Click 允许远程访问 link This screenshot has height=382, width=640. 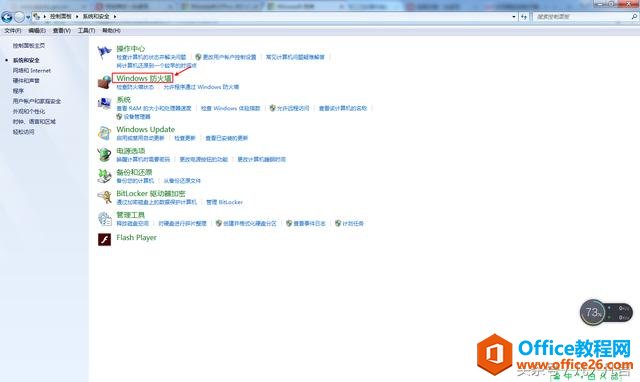[x=293, y=108]
